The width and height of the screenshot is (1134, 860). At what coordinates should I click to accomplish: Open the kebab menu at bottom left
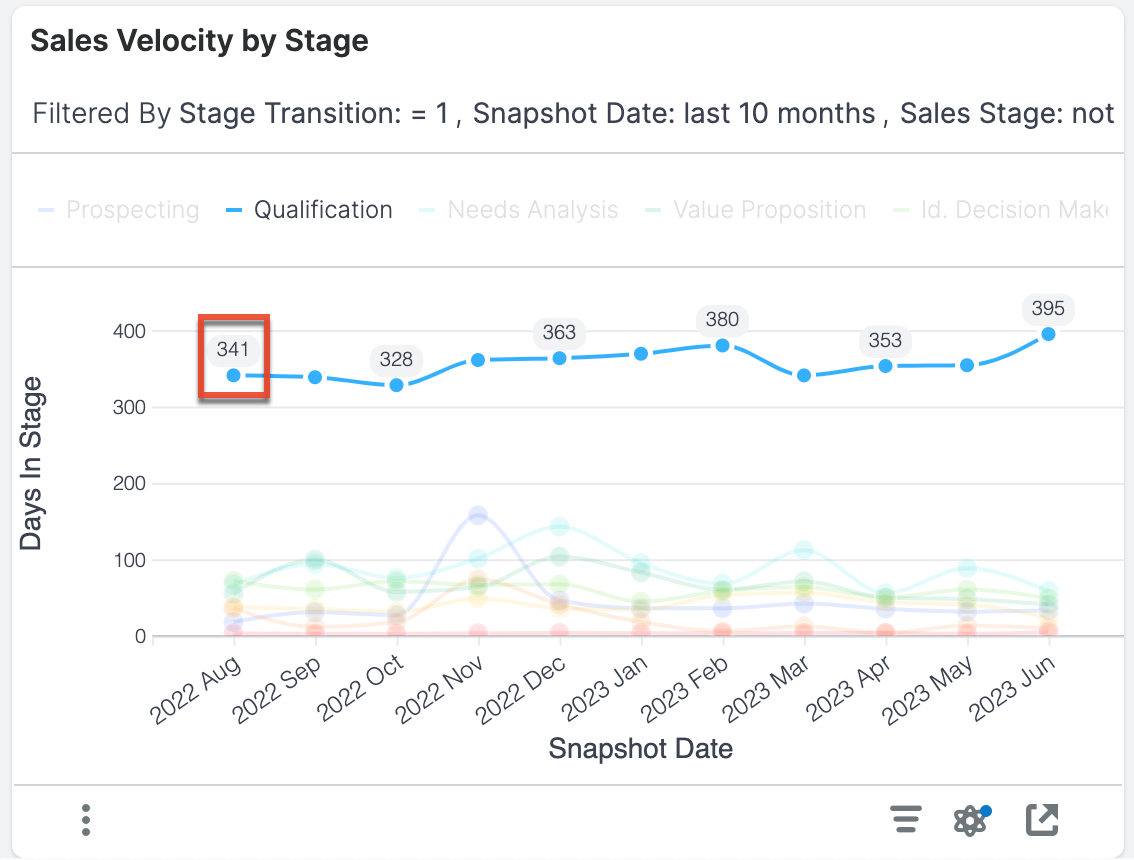[86, 819]
